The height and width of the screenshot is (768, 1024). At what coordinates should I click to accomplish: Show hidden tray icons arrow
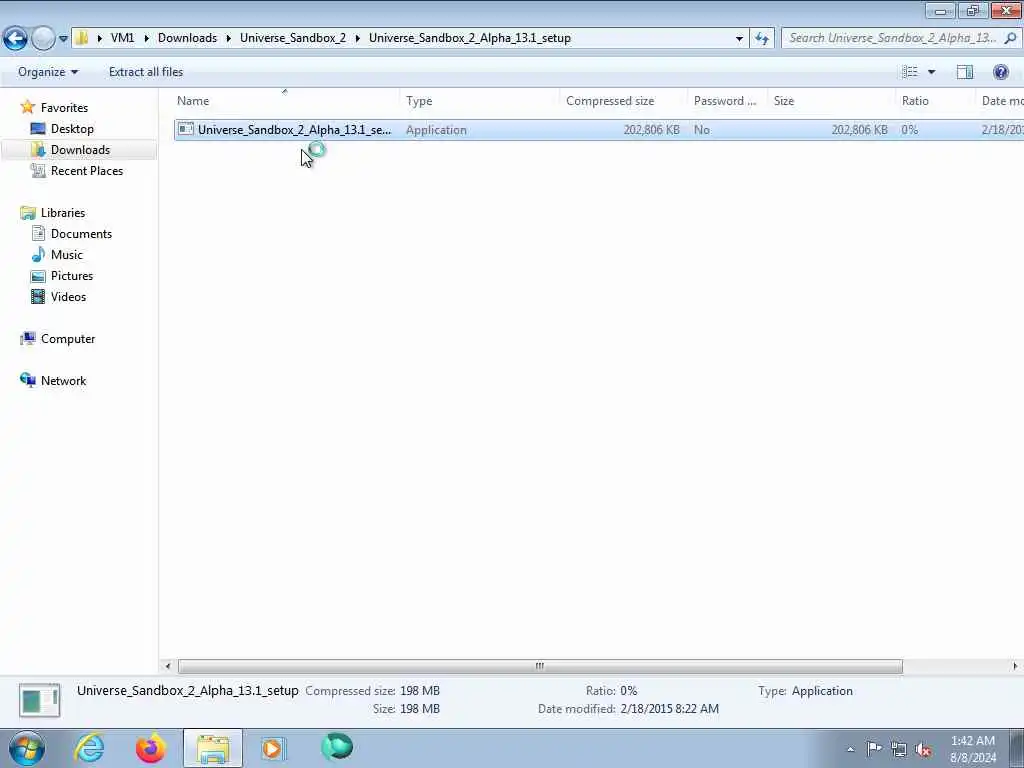pos(850,749)
